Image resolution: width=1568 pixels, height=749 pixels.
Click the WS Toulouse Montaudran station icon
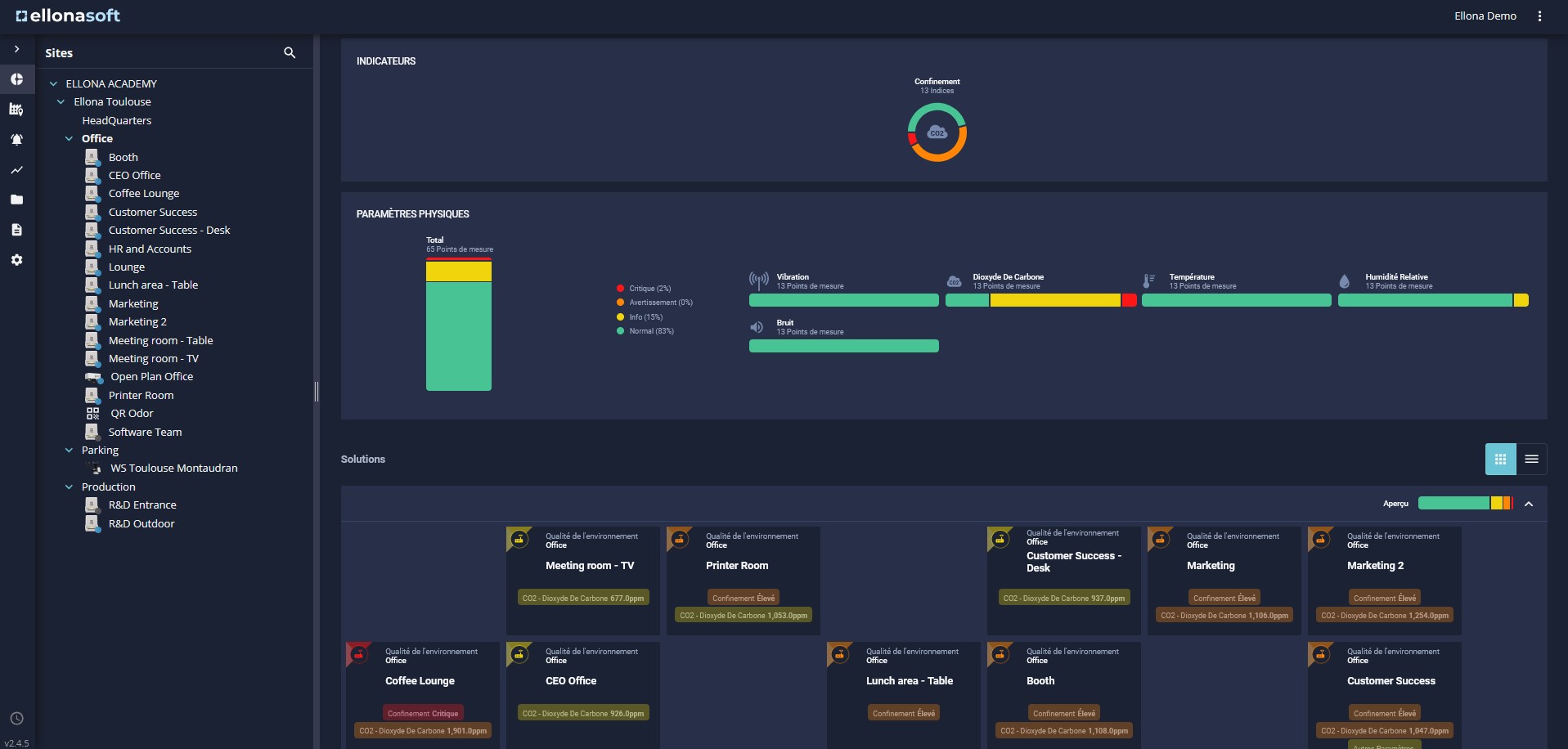[x=95, y=469]
